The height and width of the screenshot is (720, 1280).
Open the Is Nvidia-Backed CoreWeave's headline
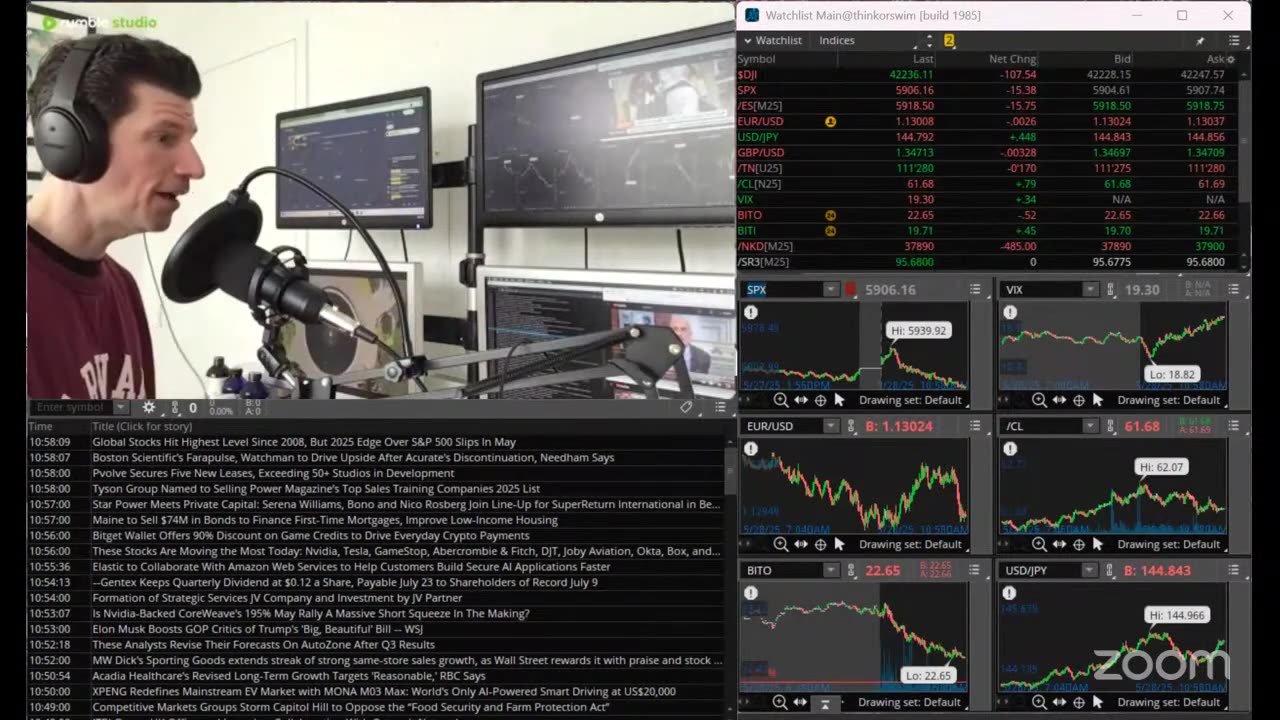pos(311,614)
